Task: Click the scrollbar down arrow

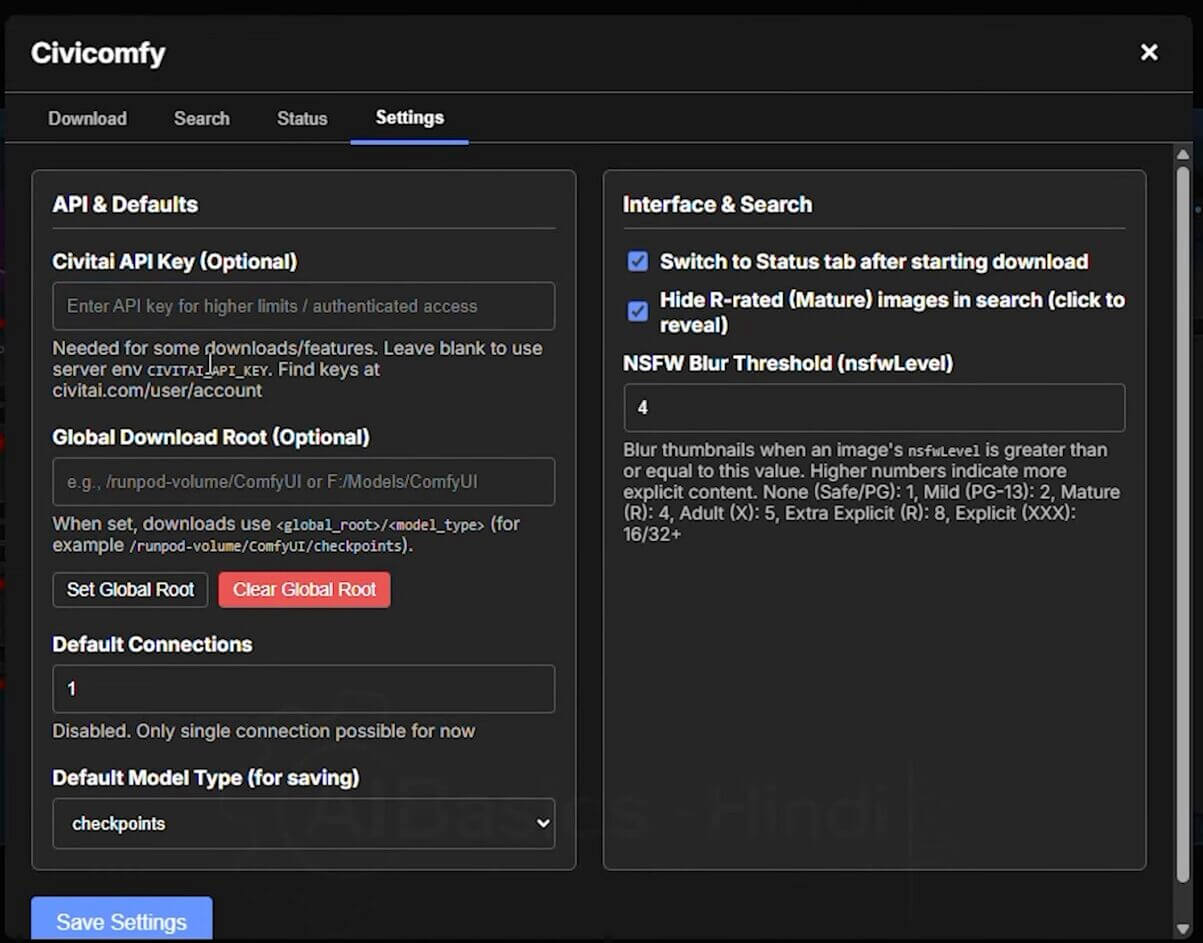Action: [x=1183, y=928]
